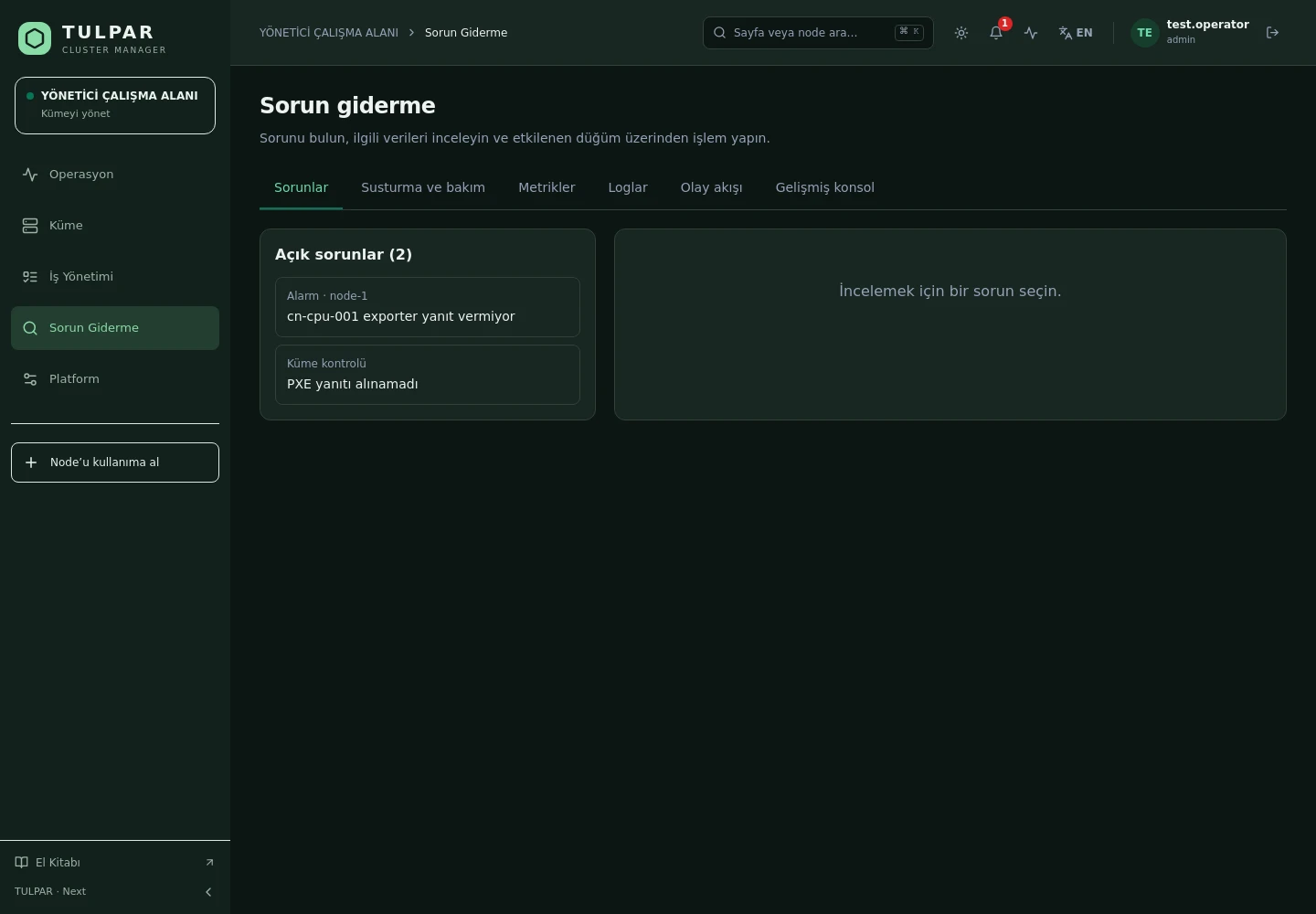Viewport: 1316px width, 914px height.
Task: Click the book icon beside El Kitabı
Action: pyautogui.click(x=22, y=863)
